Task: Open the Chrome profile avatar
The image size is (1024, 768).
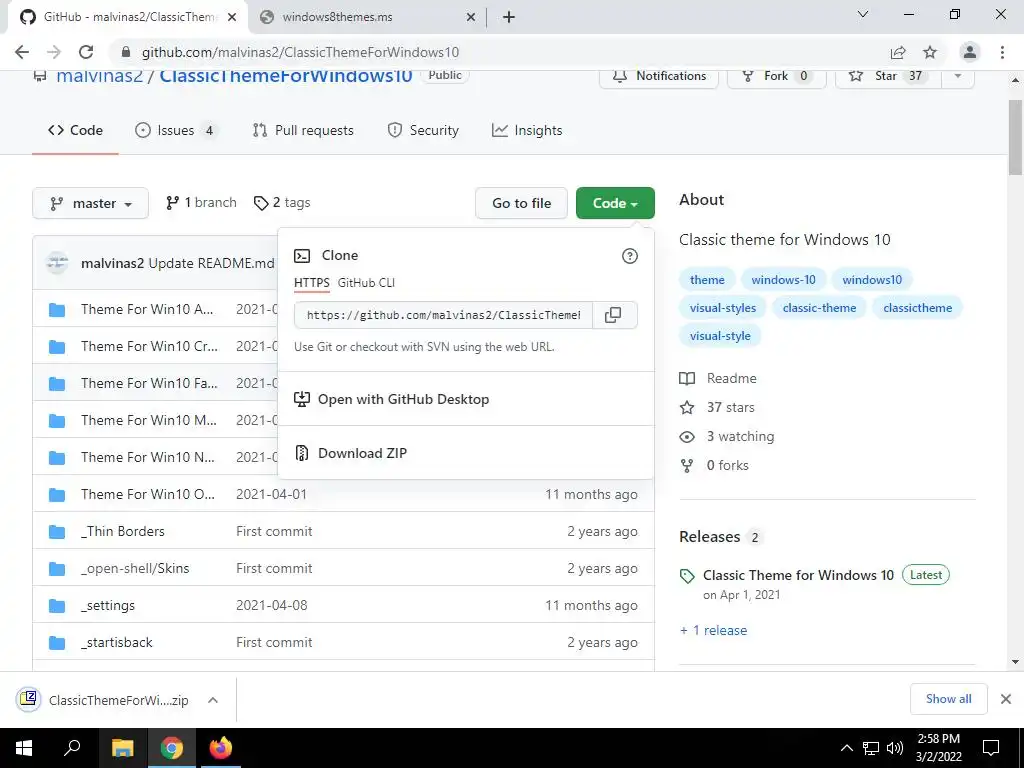Action: tap(970, 52)
